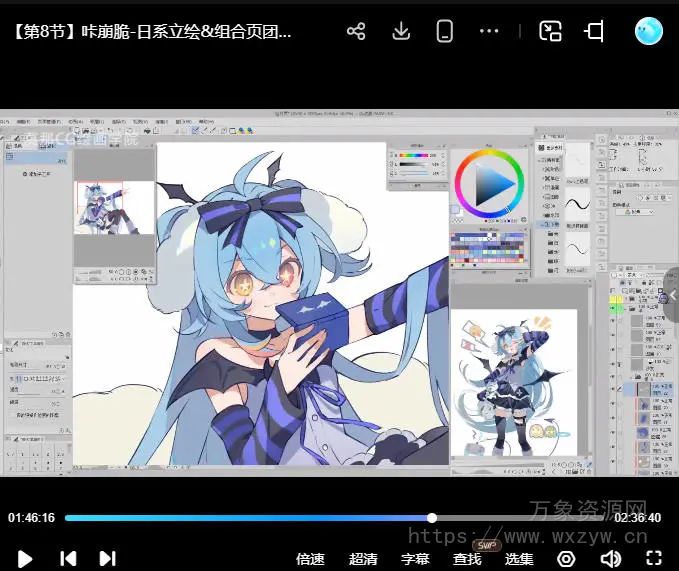Open the three-dots more options menu
Image resolution: width=679 pixels, height=571 pixels.
(x=489, y=31)
